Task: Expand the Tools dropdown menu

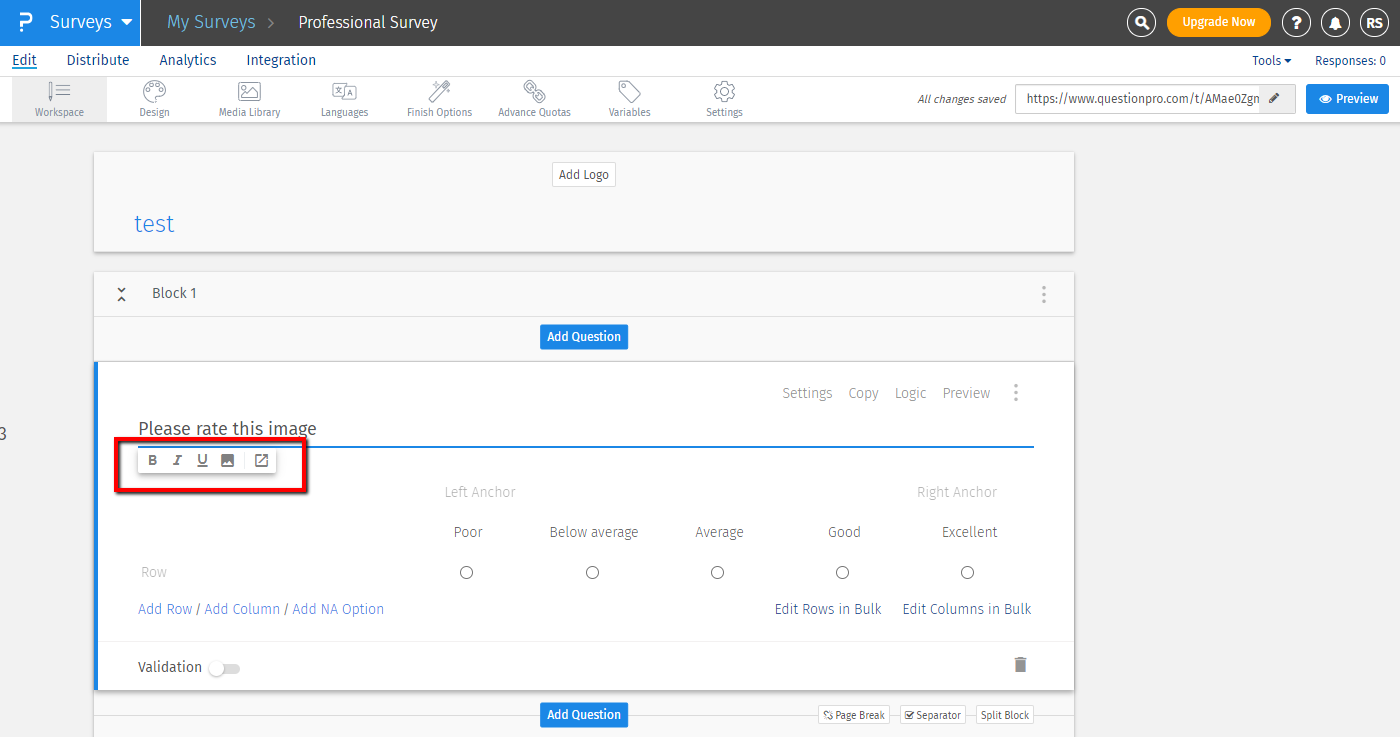Action: (x=1271, y=61)
